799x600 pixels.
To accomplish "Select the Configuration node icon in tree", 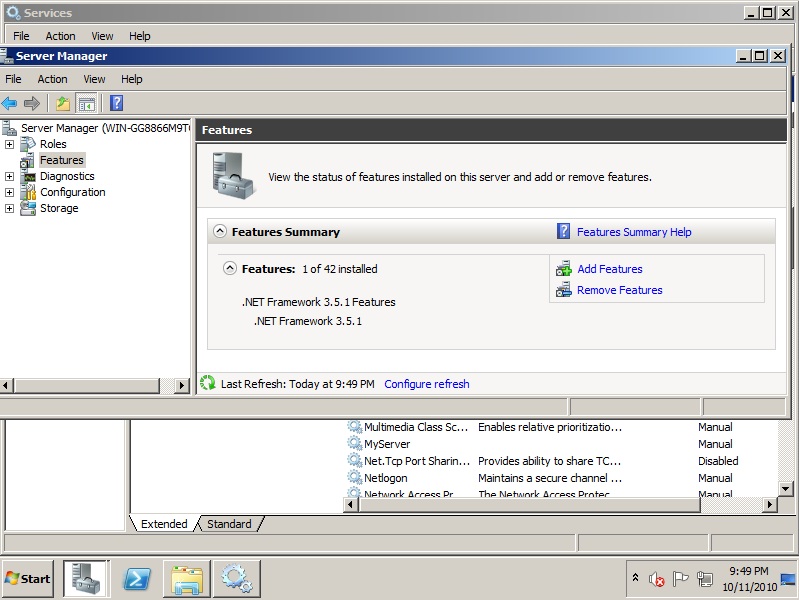I will coord(28,192).
